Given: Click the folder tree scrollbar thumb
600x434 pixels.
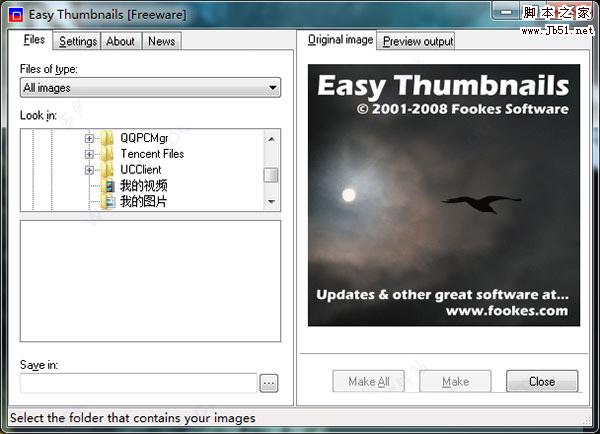Looking at the screenshot, I should [271, 175].
